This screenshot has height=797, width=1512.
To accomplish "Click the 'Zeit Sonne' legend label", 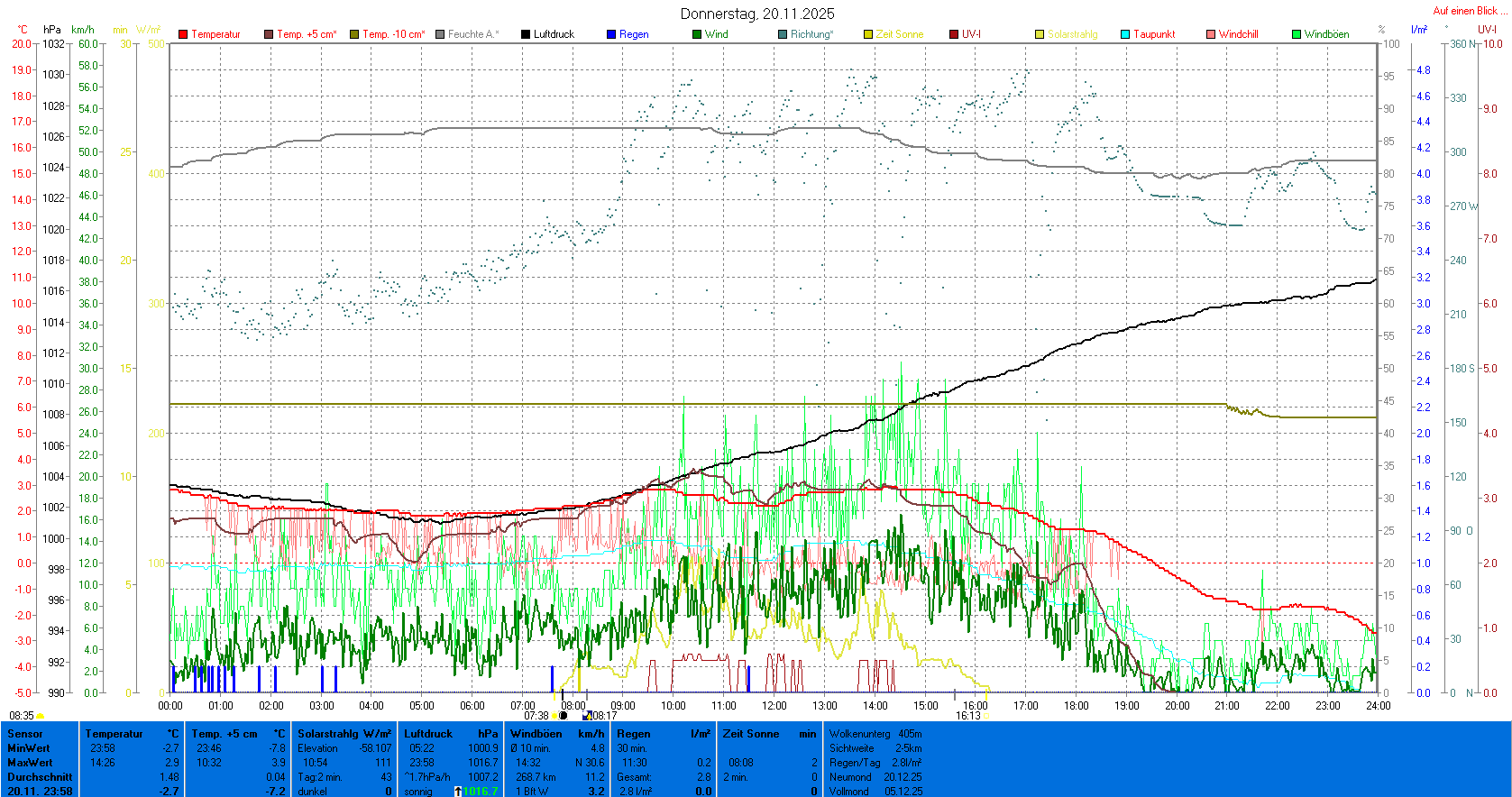I will (899, 34).
